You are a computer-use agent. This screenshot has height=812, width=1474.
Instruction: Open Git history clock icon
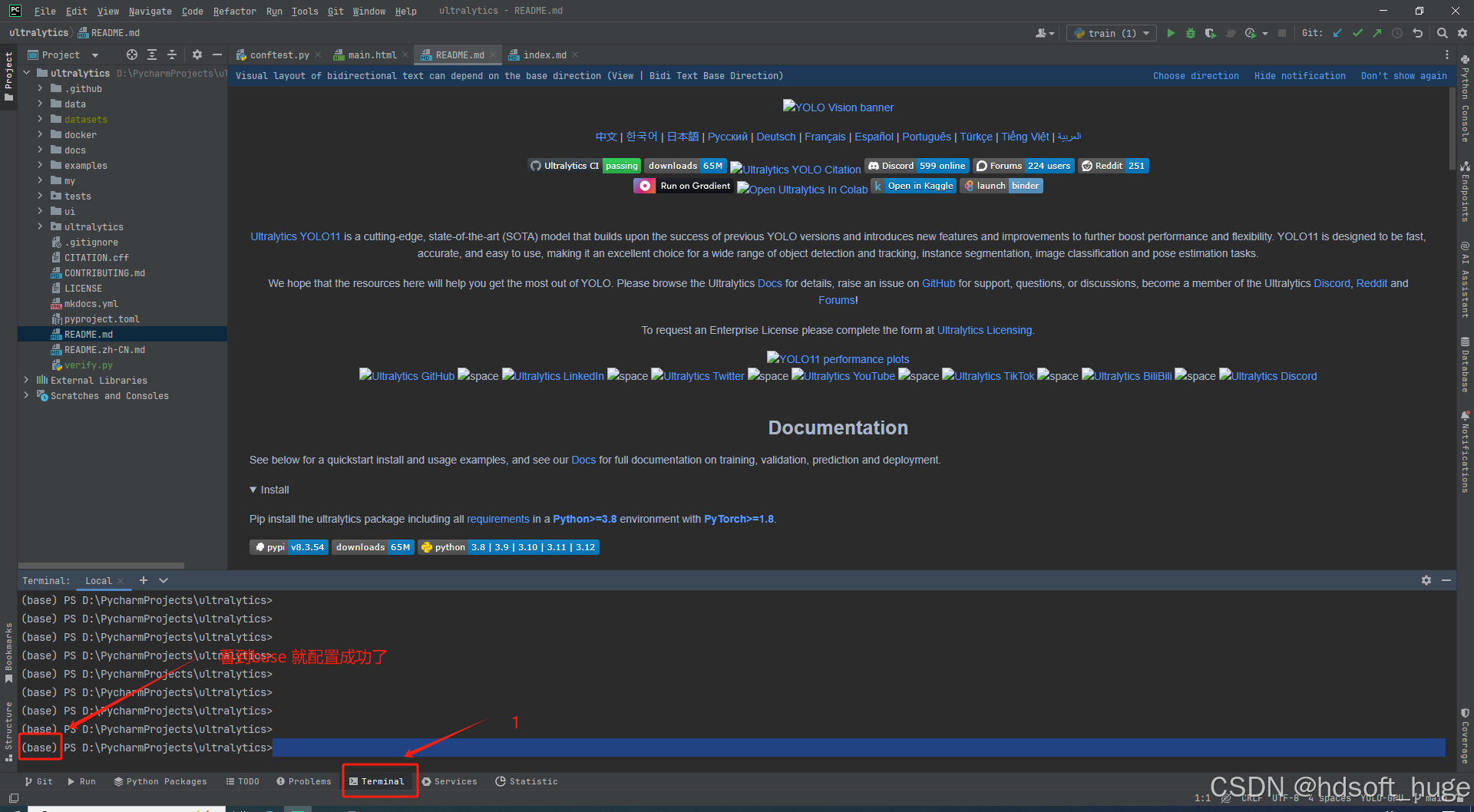click(1397, 33)
